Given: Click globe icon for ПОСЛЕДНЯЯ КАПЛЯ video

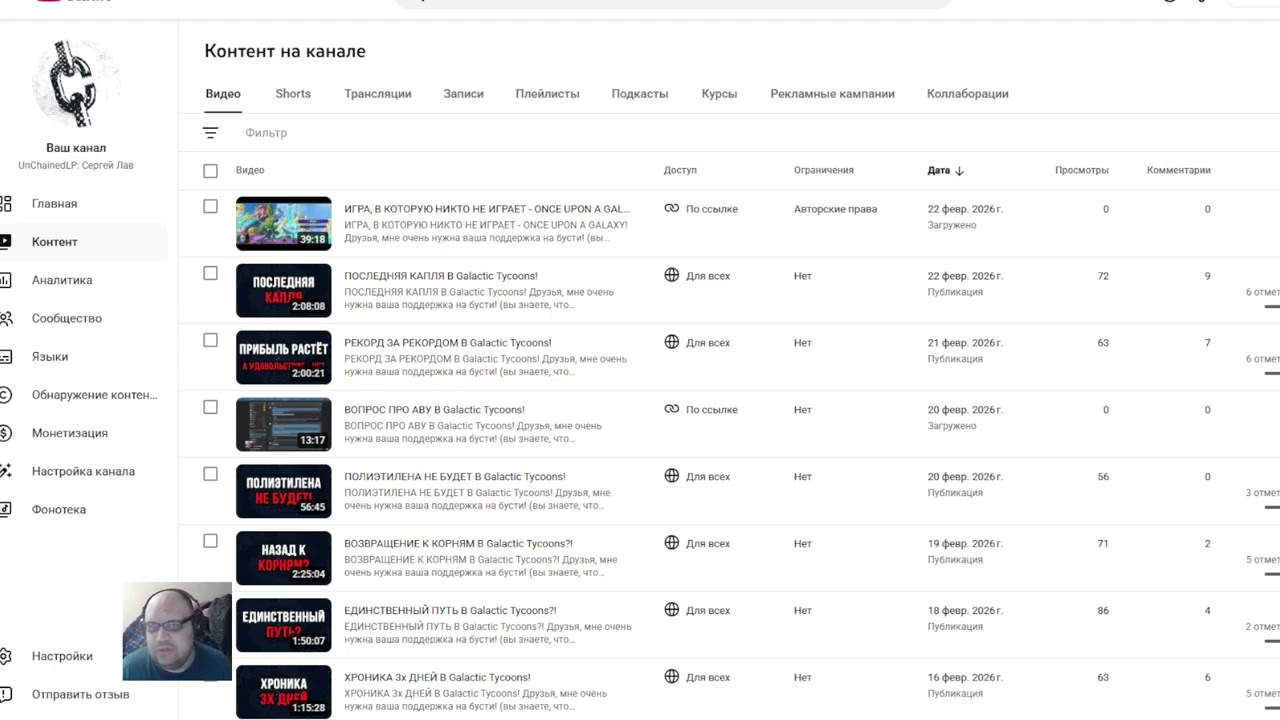Looking at the screenshot, I should (672, 275).
